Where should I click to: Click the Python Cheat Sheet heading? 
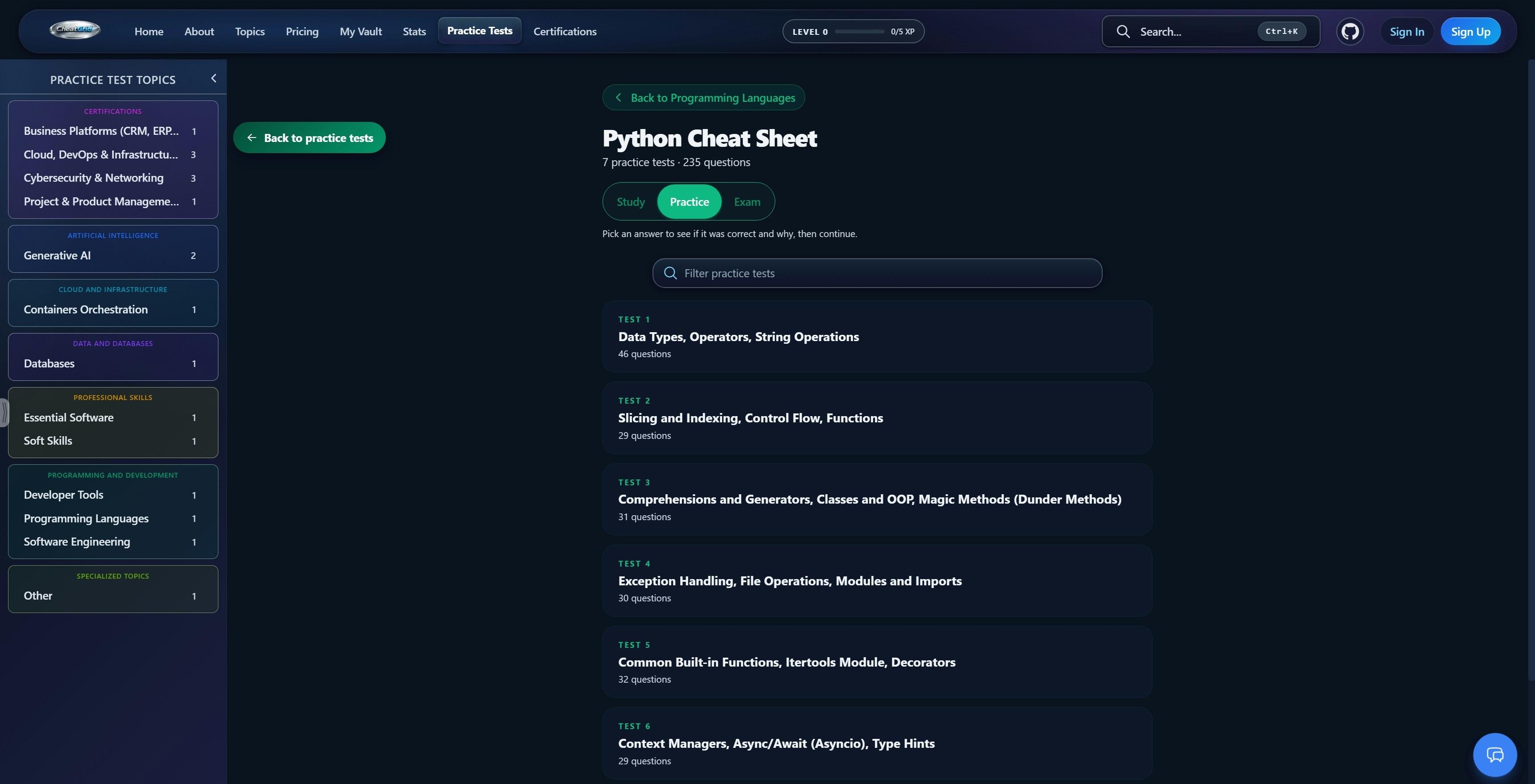709,138
